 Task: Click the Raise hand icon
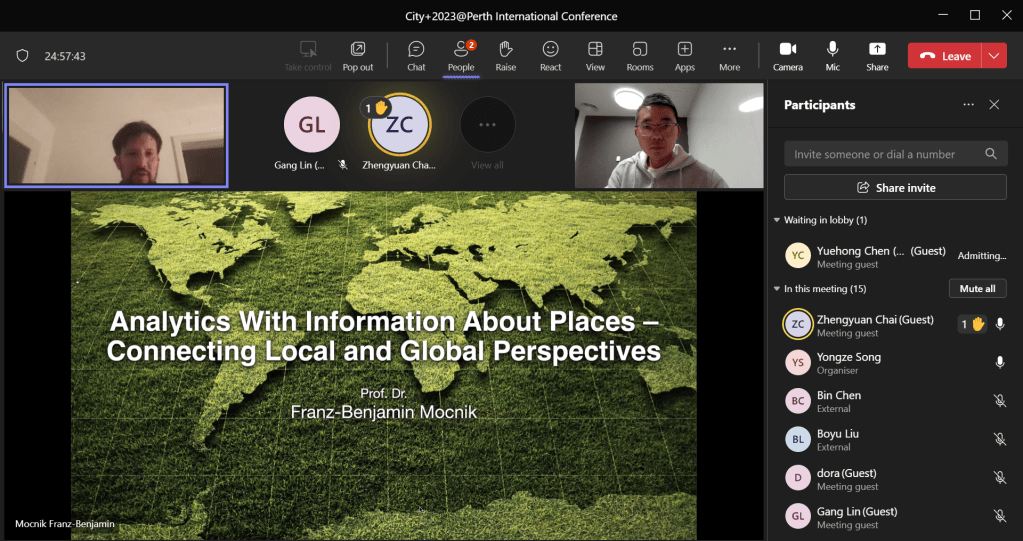(505, 56)
